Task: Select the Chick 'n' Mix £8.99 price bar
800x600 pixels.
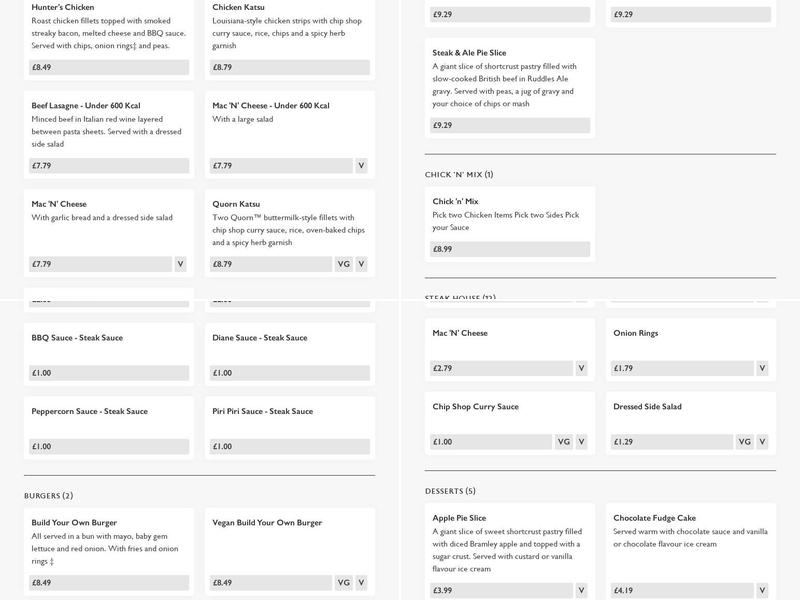Action: pyautogui.click(x=510, y=249)
